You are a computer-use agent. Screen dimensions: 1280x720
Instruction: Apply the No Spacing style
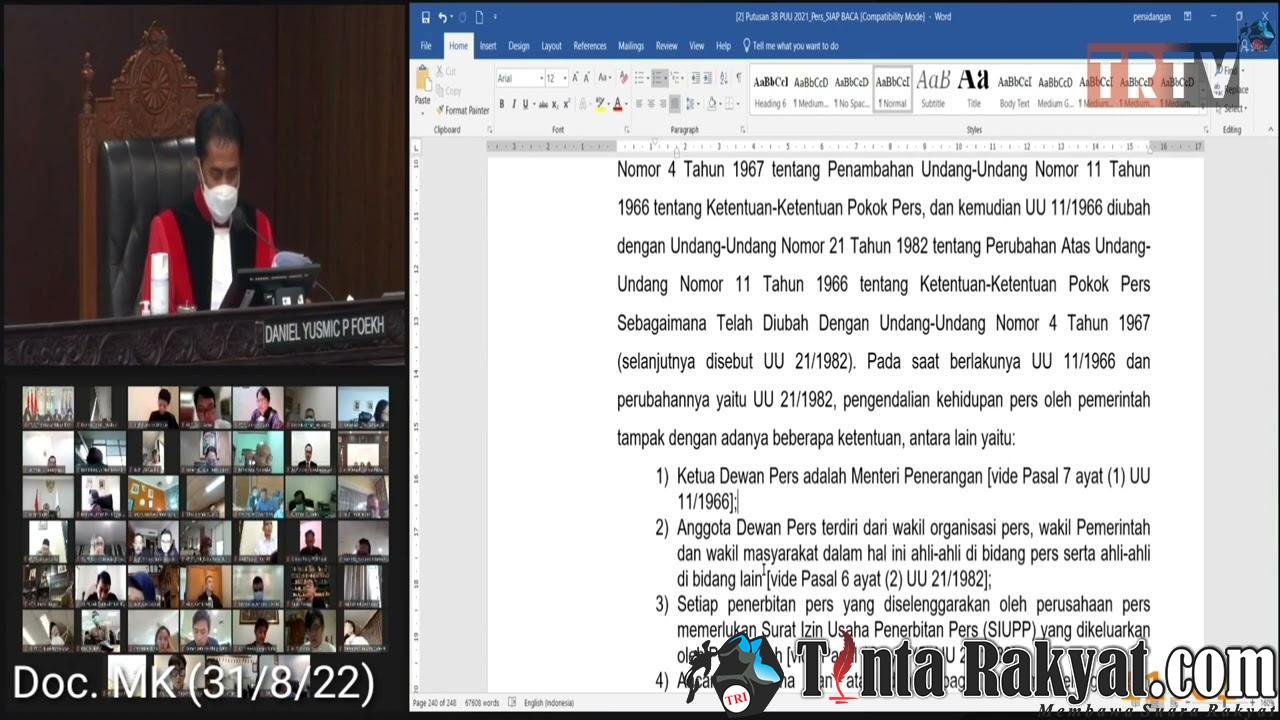851,90
